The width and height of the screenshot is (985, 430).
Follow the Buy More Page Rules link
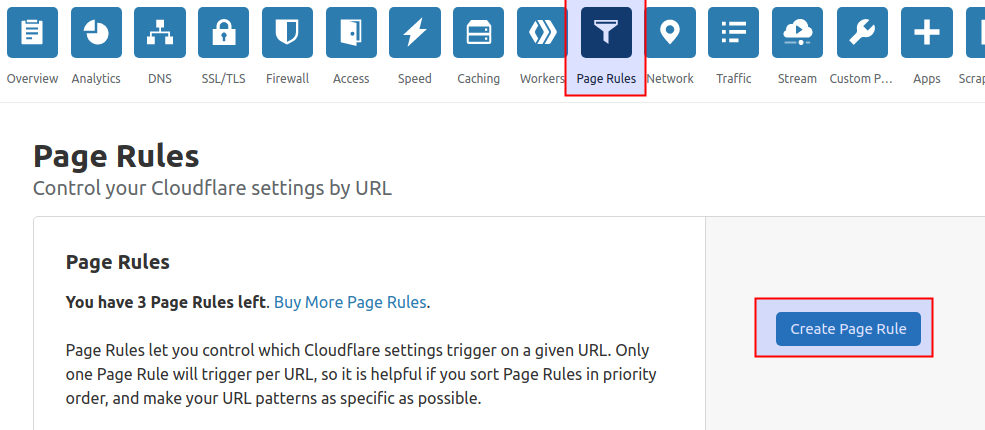tap(351, 303)
